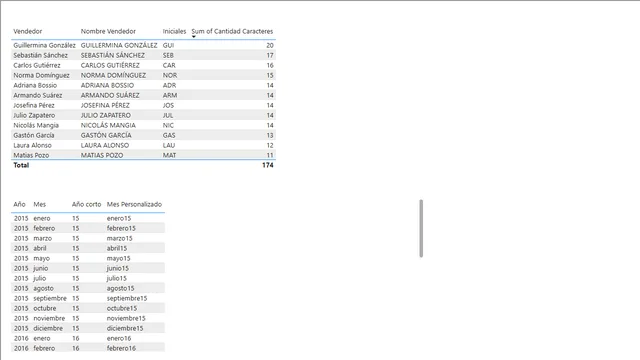Click character count value 17

(x=270, y=55)
